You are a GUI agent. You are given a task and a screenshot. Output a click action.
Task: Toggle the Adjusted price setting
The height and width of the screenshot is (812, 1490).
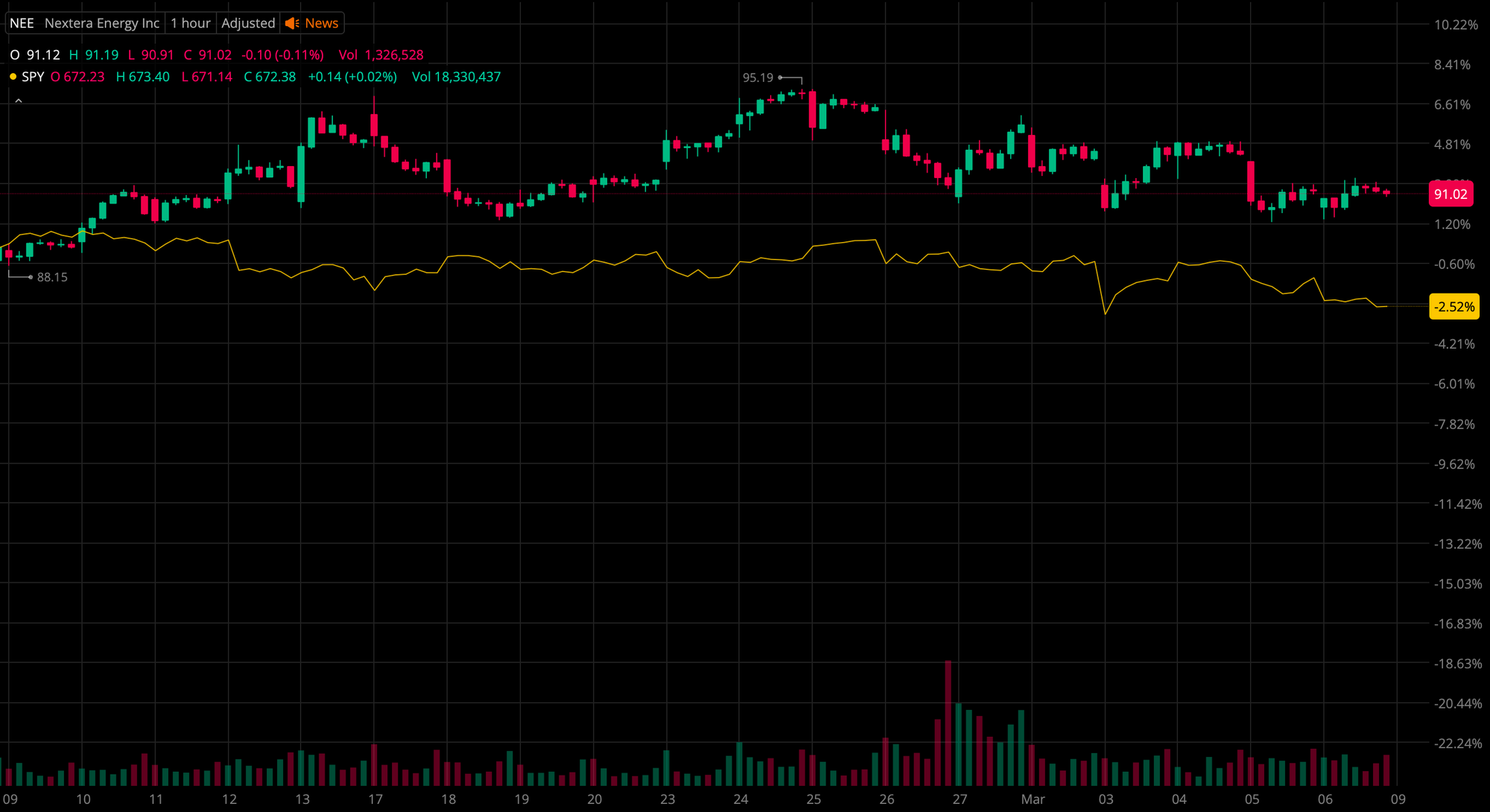[248, 23]
